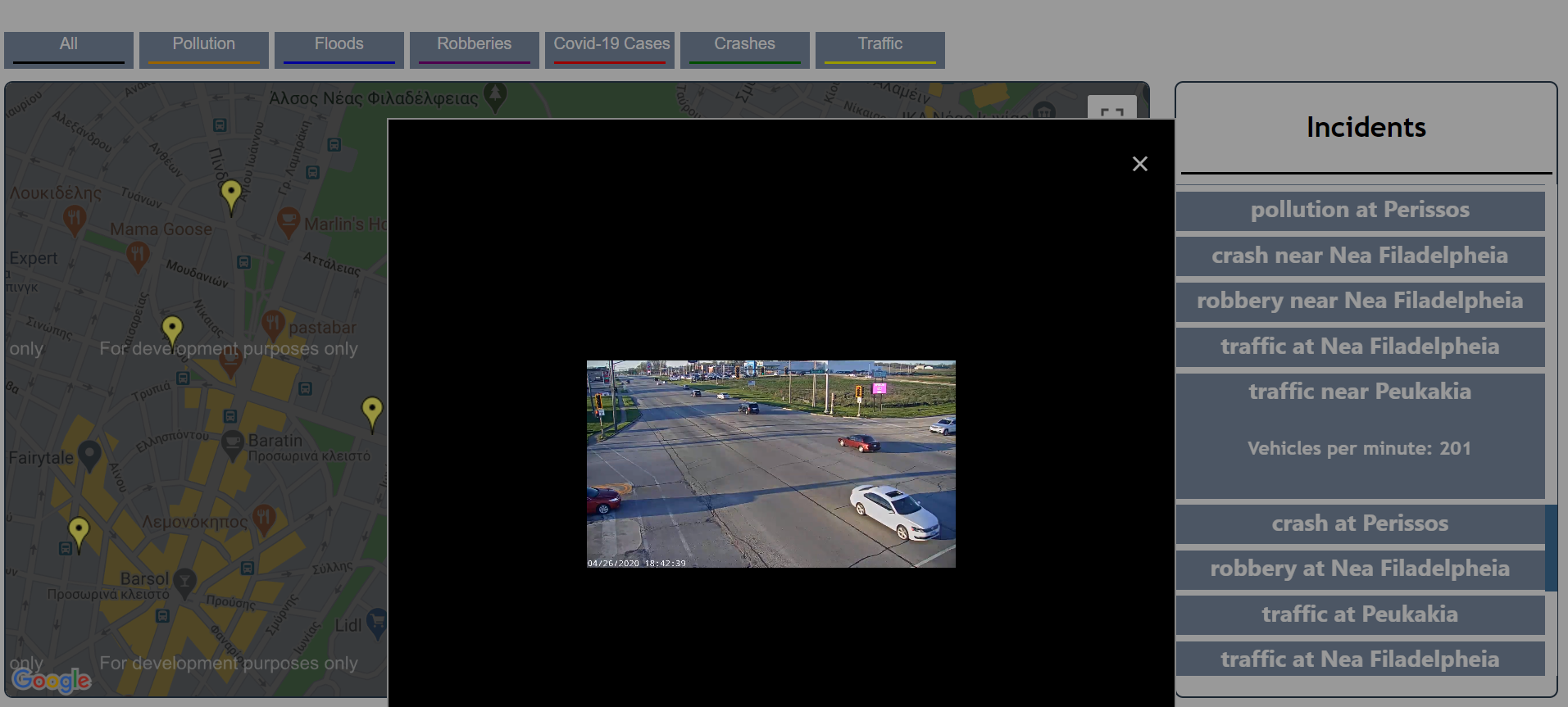1568x707 pixels.
Task: Open incident crash at Perissos
Action: [1360, 523]
